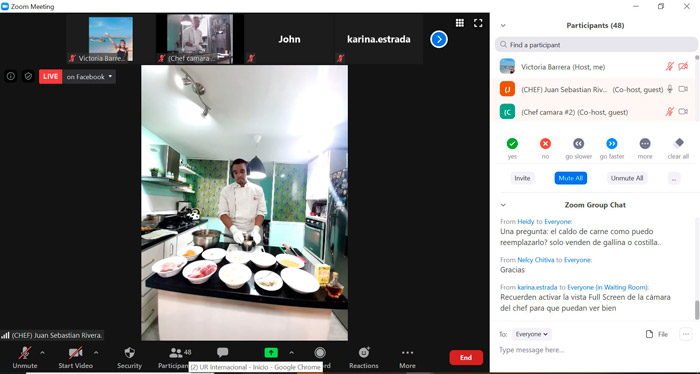
Task: Open the encryption shield icon
Action: pos(28,76)
